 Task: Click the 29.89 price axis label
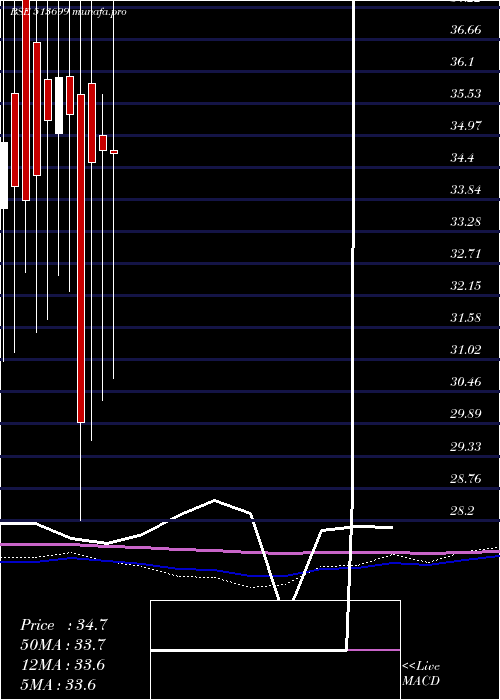(x=466, y=414)
